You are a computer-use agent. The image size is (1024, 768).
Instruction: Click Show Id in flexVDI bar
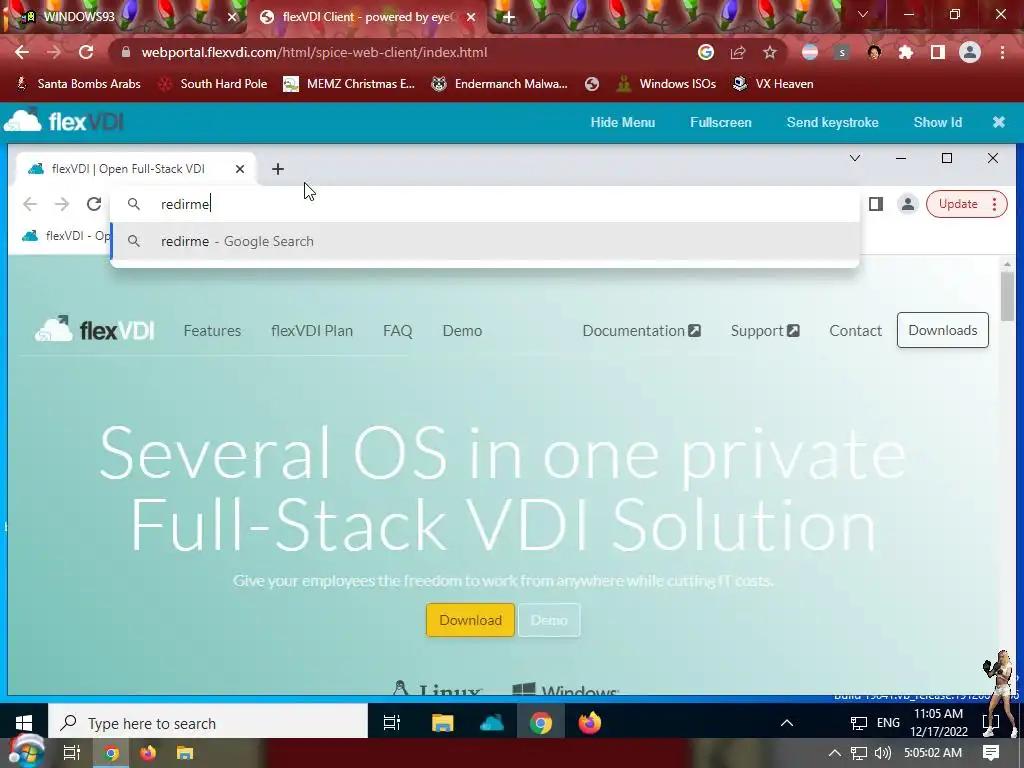[937, 122]
